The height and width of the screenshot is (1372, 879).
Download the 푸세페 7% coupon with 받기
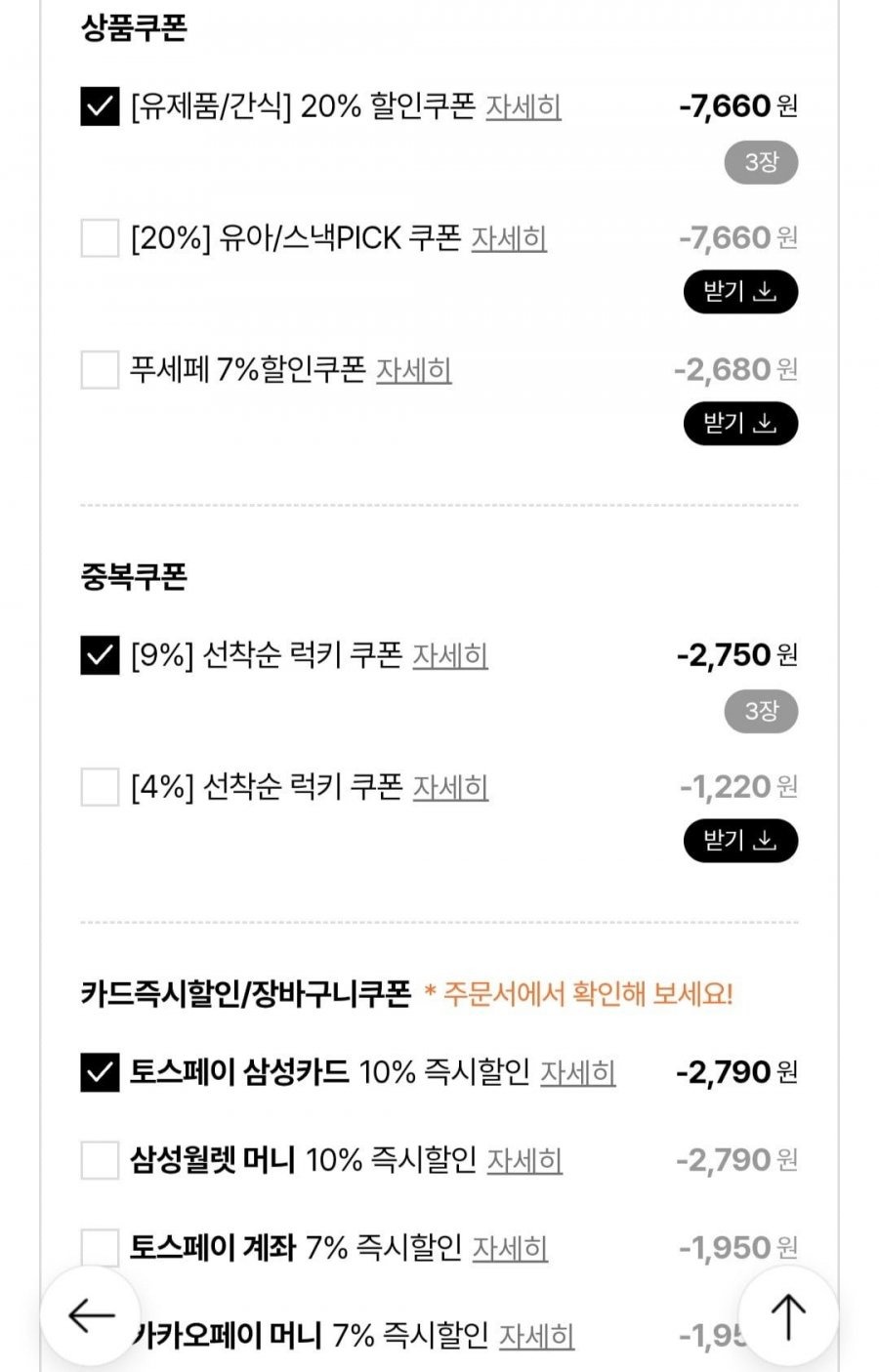pyautogui.click(x=740, y=424)
